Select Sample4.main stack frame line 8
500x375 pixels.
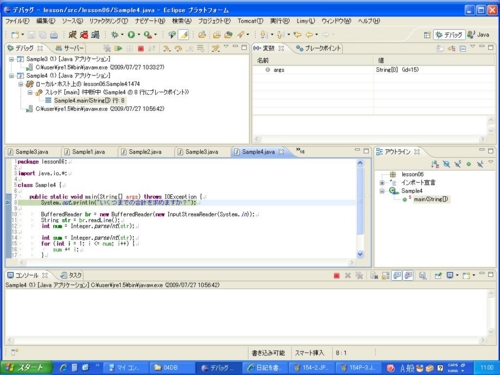(x=89, y=101)
